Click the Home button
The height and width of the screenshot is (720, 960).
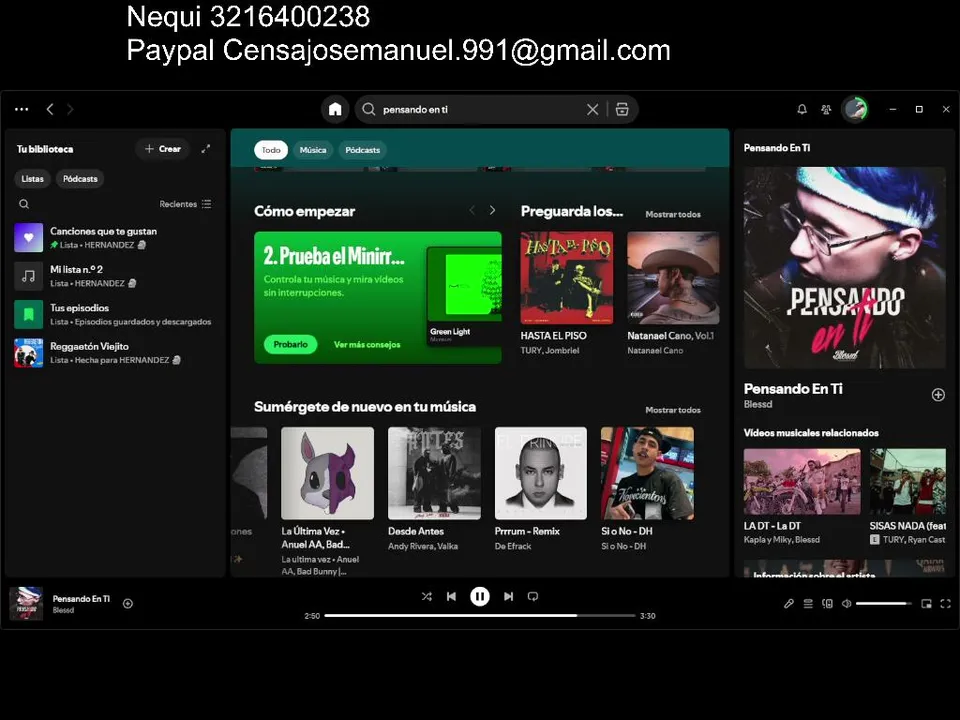pyautogui.click(x=335, y=109)
